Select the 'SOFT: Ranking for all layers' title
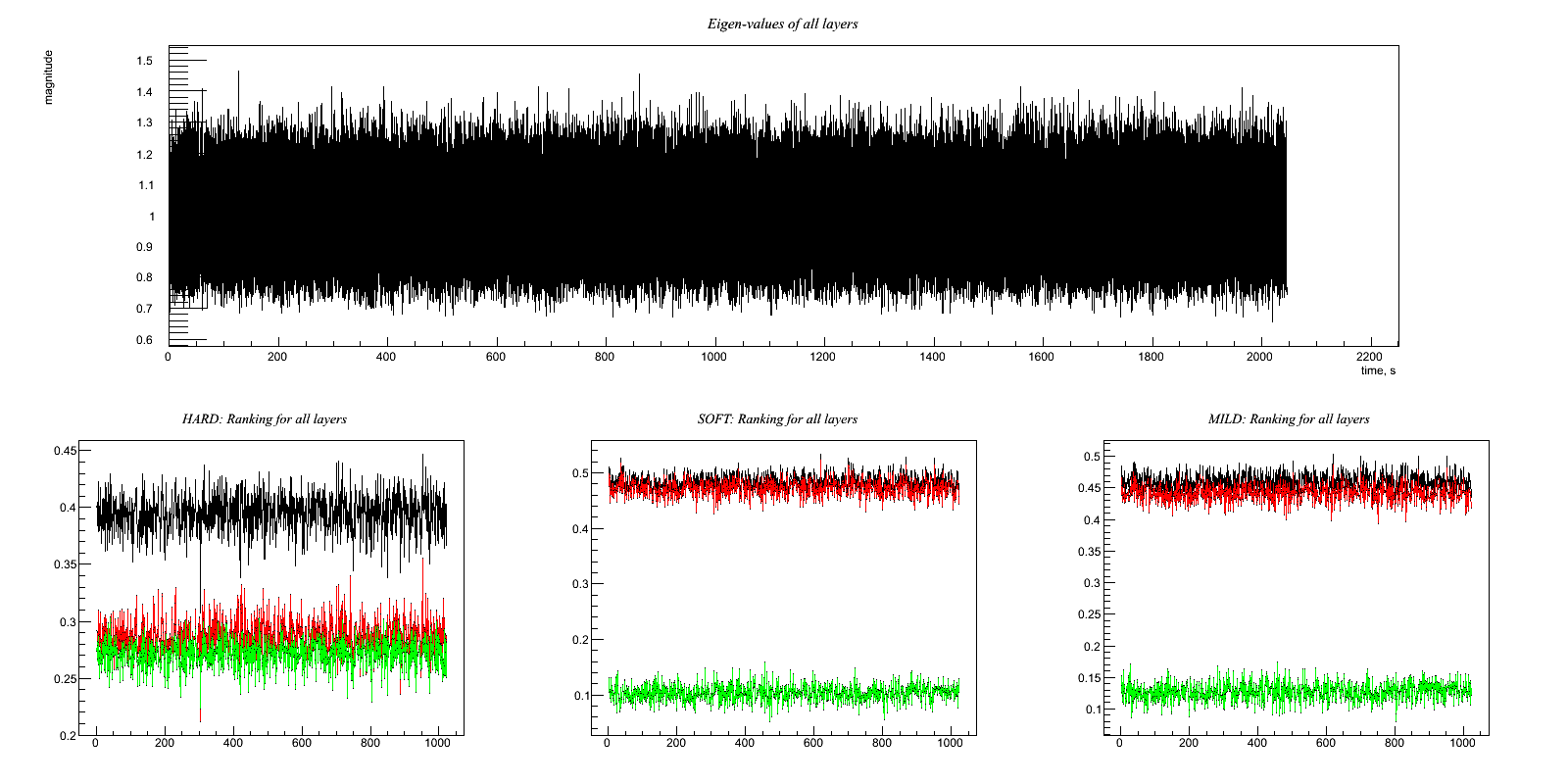Viewport: 1568px width, 784px height. point(776,418)
